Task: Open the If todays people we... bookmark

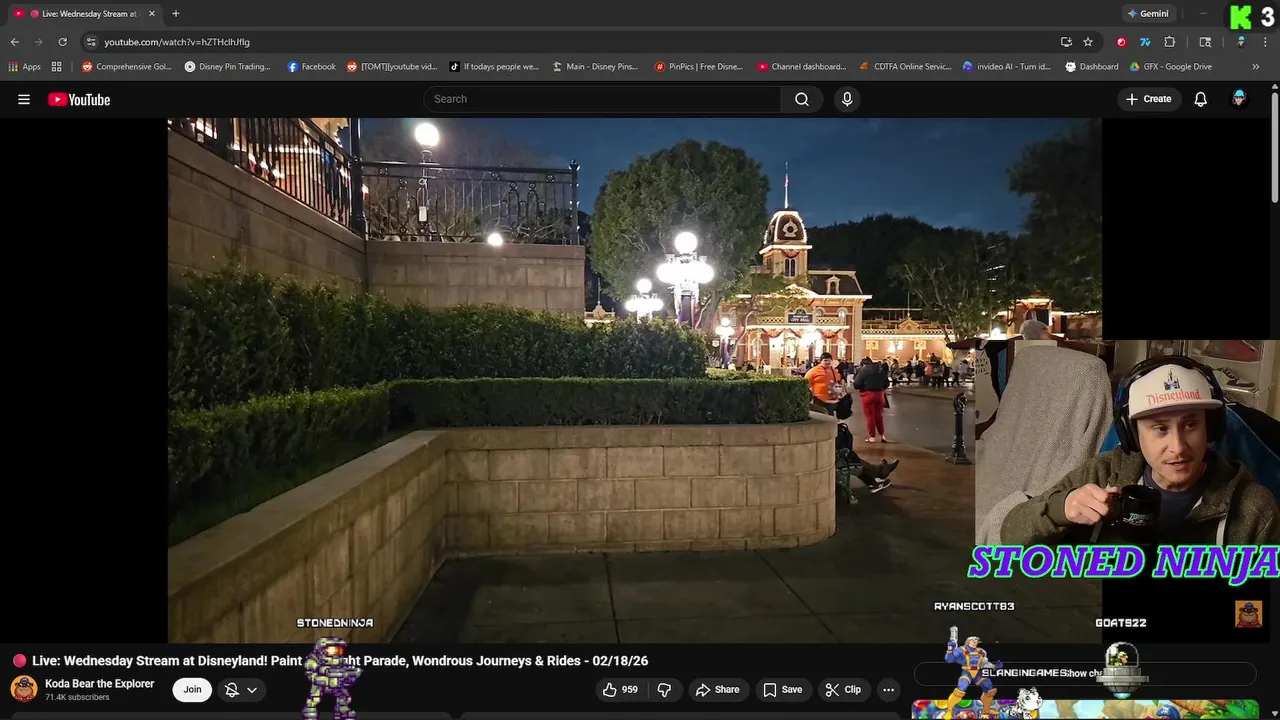Action: (x=494, y=67)
